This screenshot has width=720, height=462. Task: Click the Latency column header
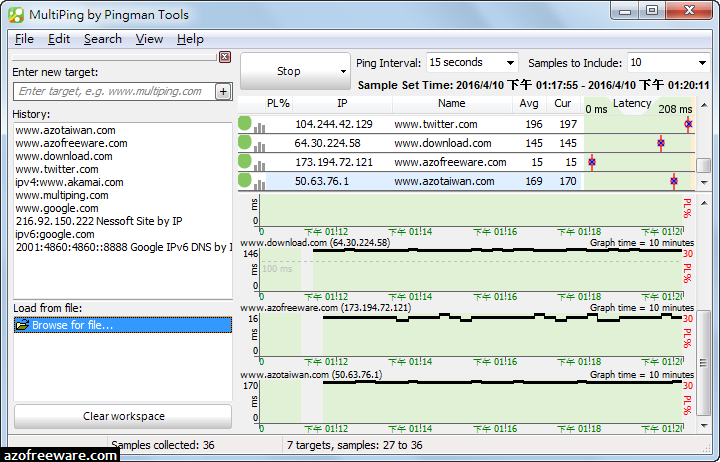tap(638, 105)
